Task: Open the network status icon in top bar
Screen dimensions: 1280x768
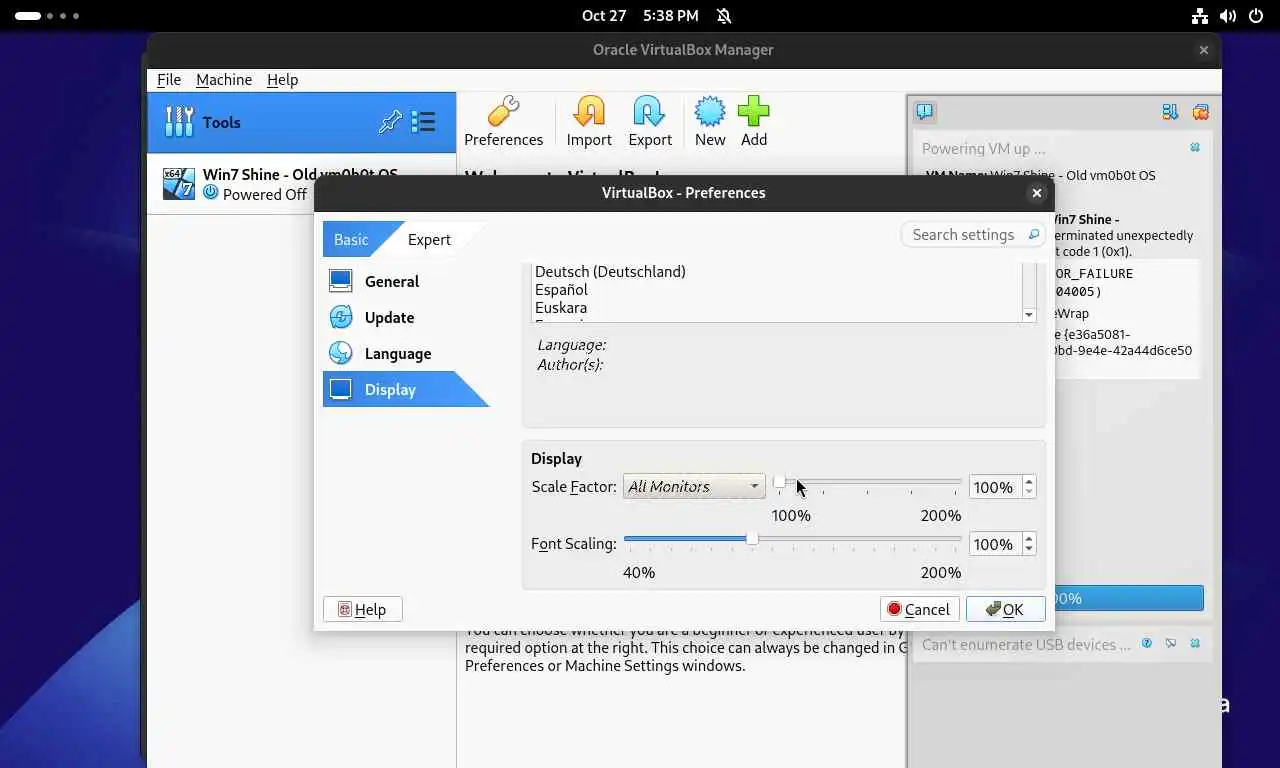Action: pos(1200,16)
